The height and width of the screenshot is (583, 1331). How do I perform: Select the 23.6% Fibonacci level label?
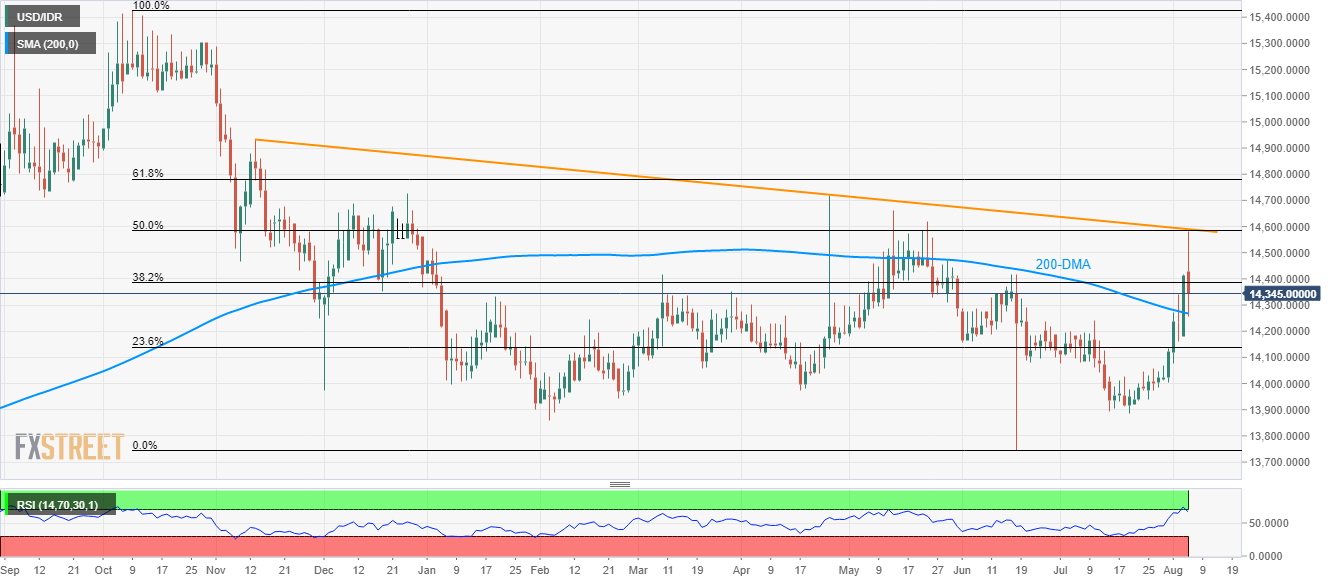point(147,341)
